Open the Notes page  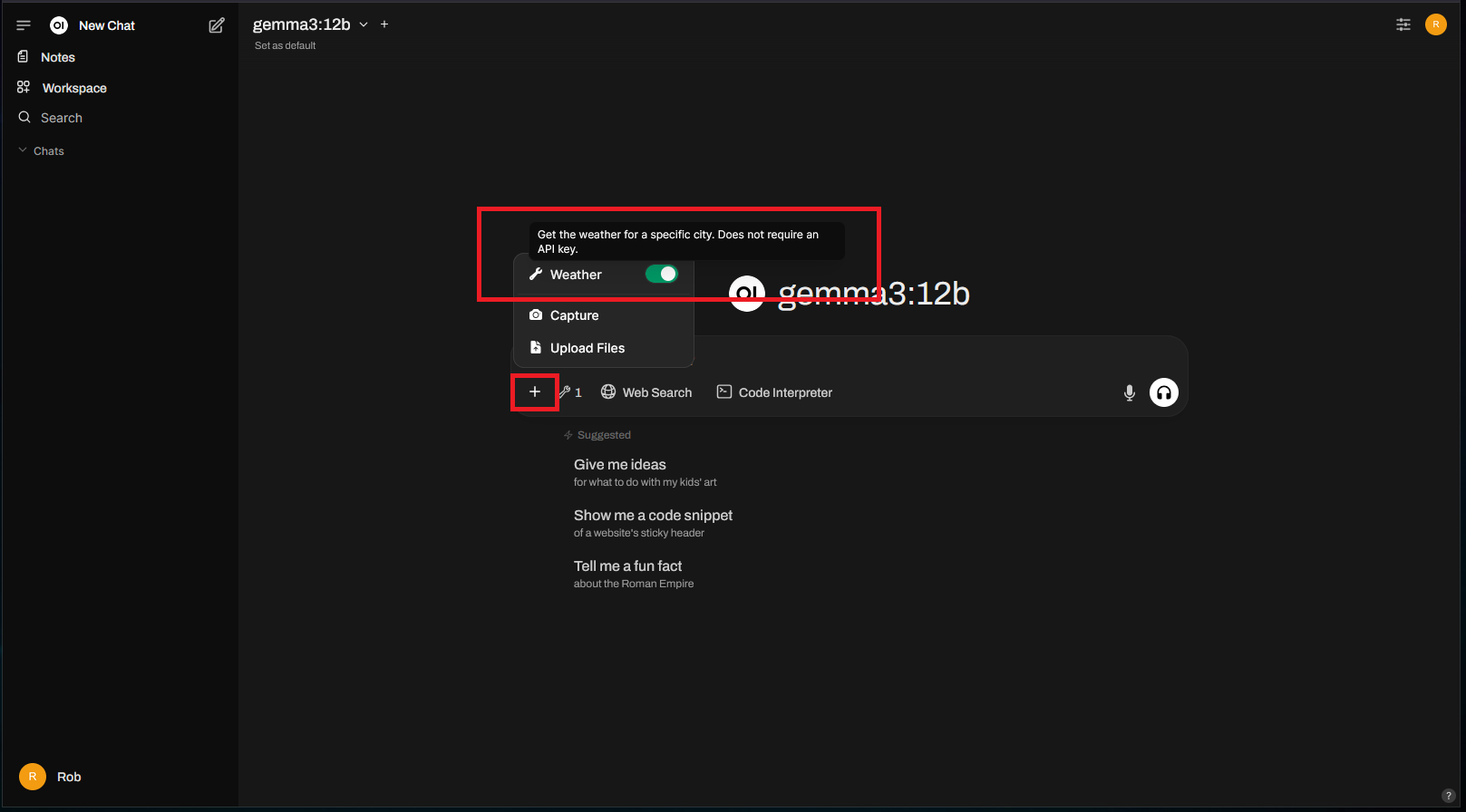58,57
